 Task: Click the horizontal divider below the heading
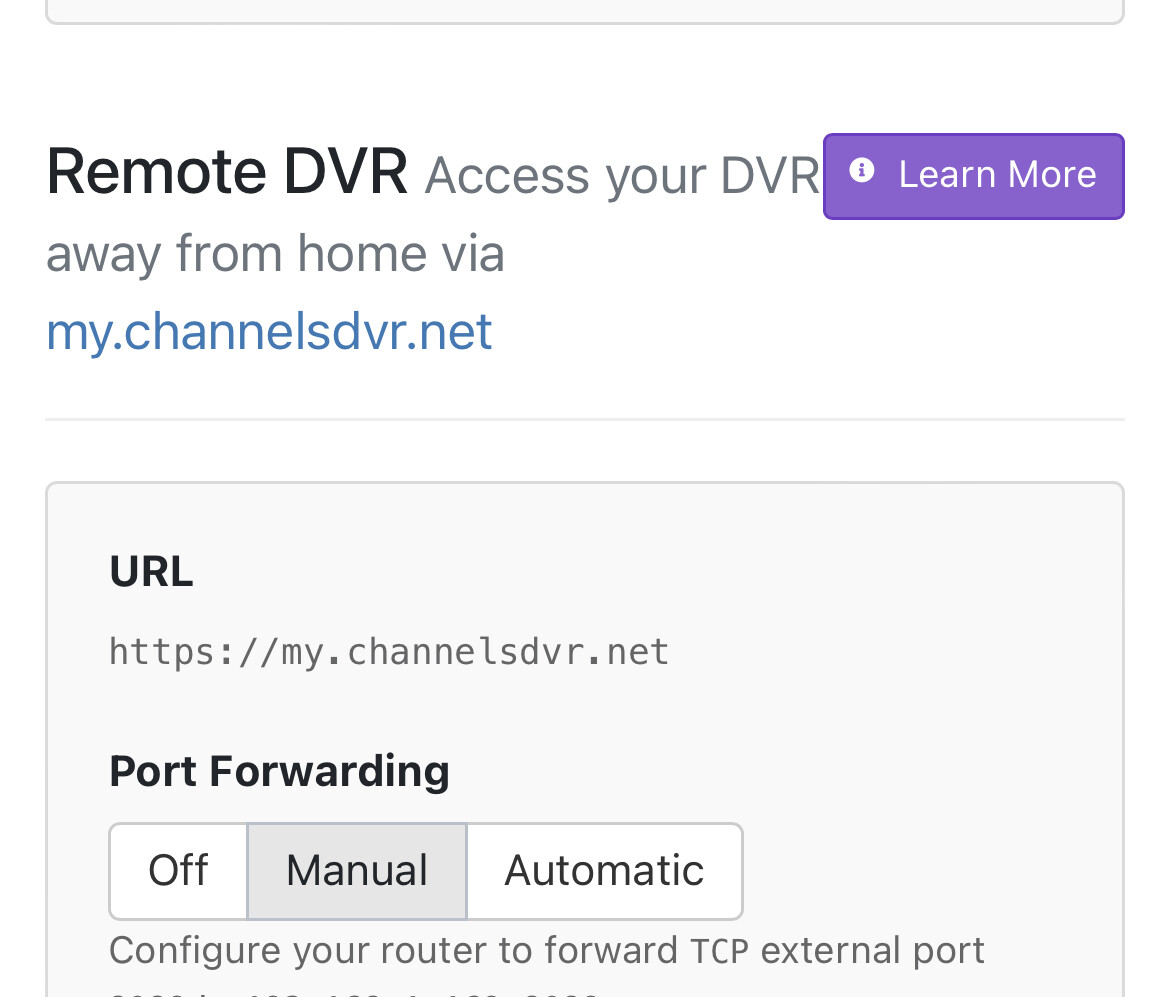click(585, 420)
